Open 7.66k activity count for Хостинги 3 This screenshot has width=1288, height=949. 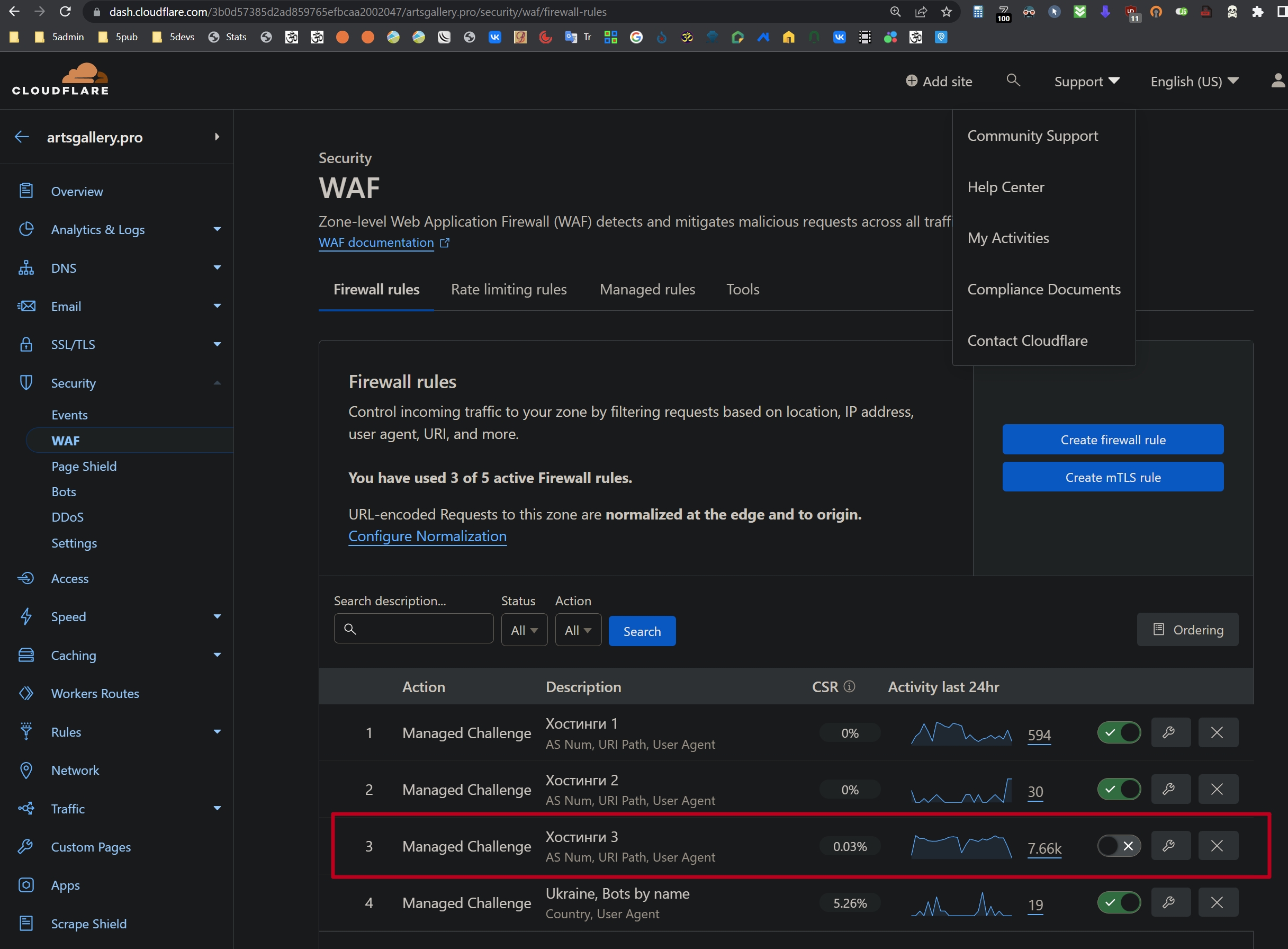tap(1044, 848)
